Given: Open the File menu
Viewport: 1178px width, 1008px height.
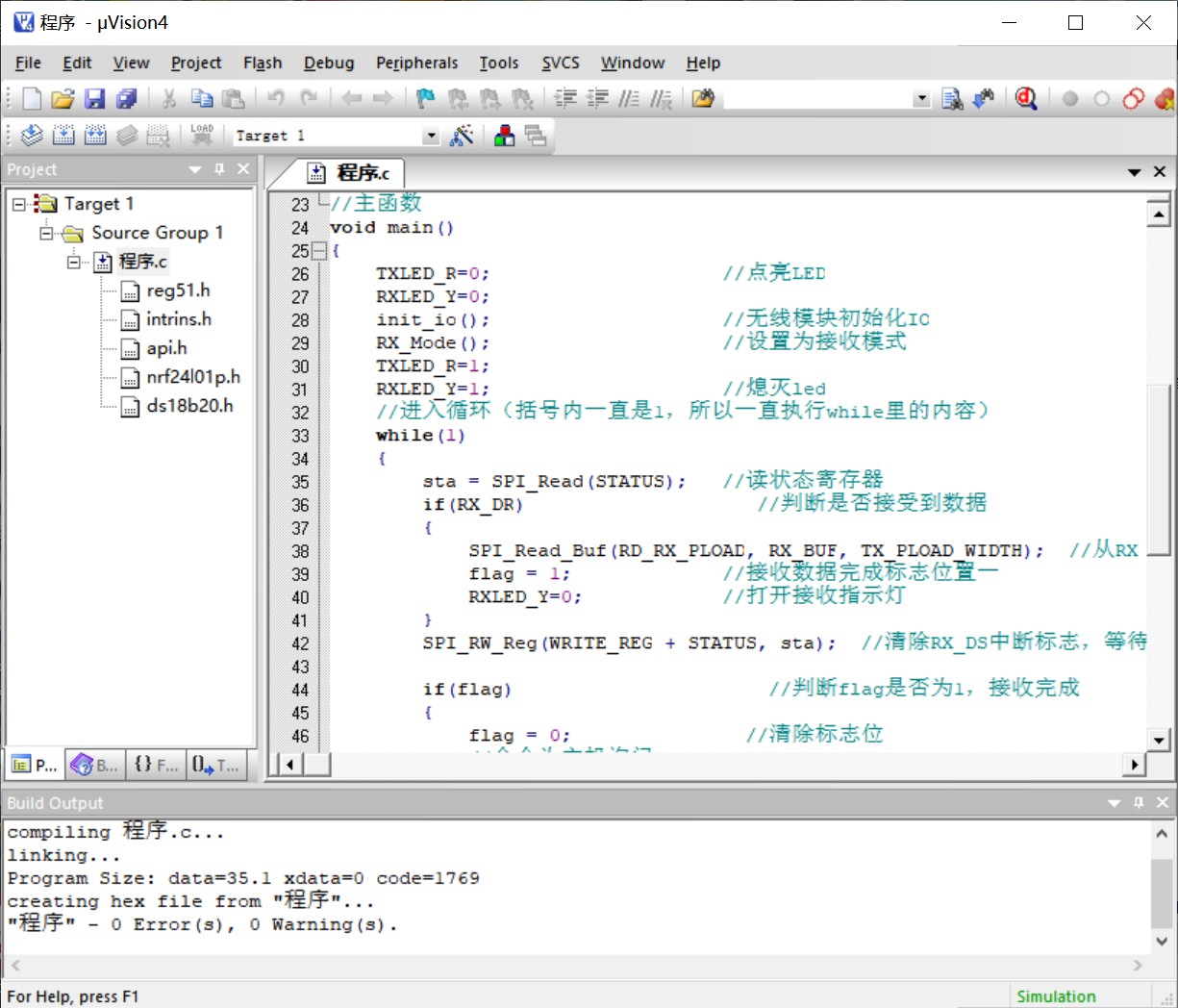Looking at the screenshot, I should [28, 63].
